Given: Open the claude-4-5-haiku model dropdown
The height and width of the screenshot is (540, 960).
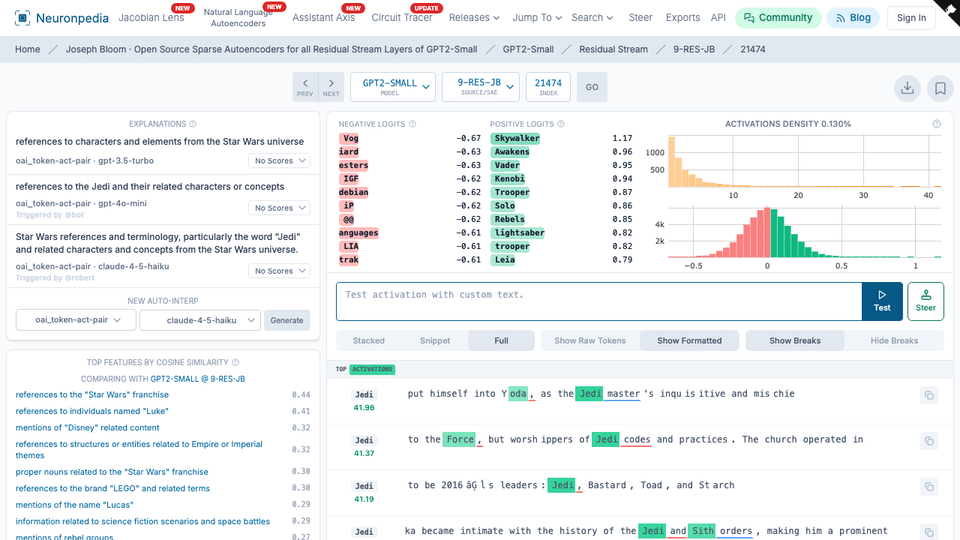Looking at the screenshot, I should tap(200, 320).
